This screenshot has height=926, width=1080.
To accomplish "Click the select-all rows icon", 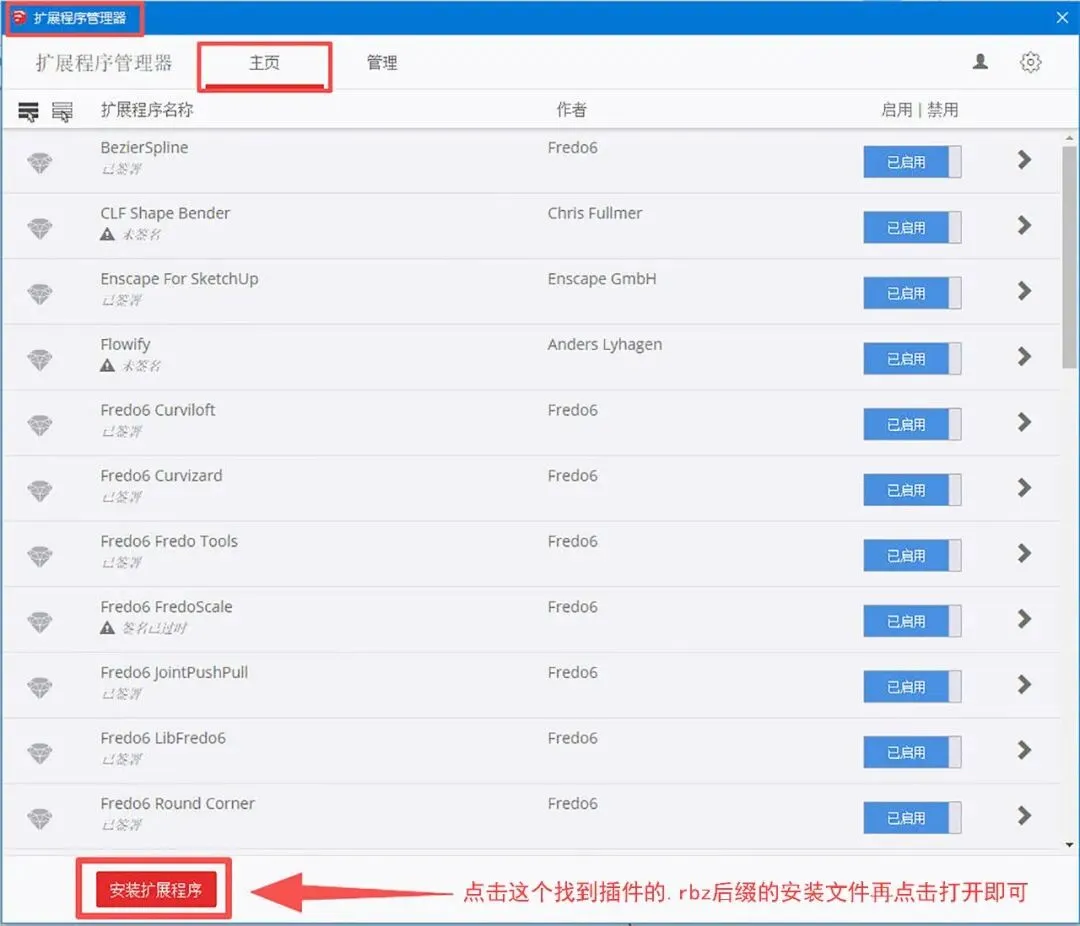I will pyautogui.click(x=28, y=111).
